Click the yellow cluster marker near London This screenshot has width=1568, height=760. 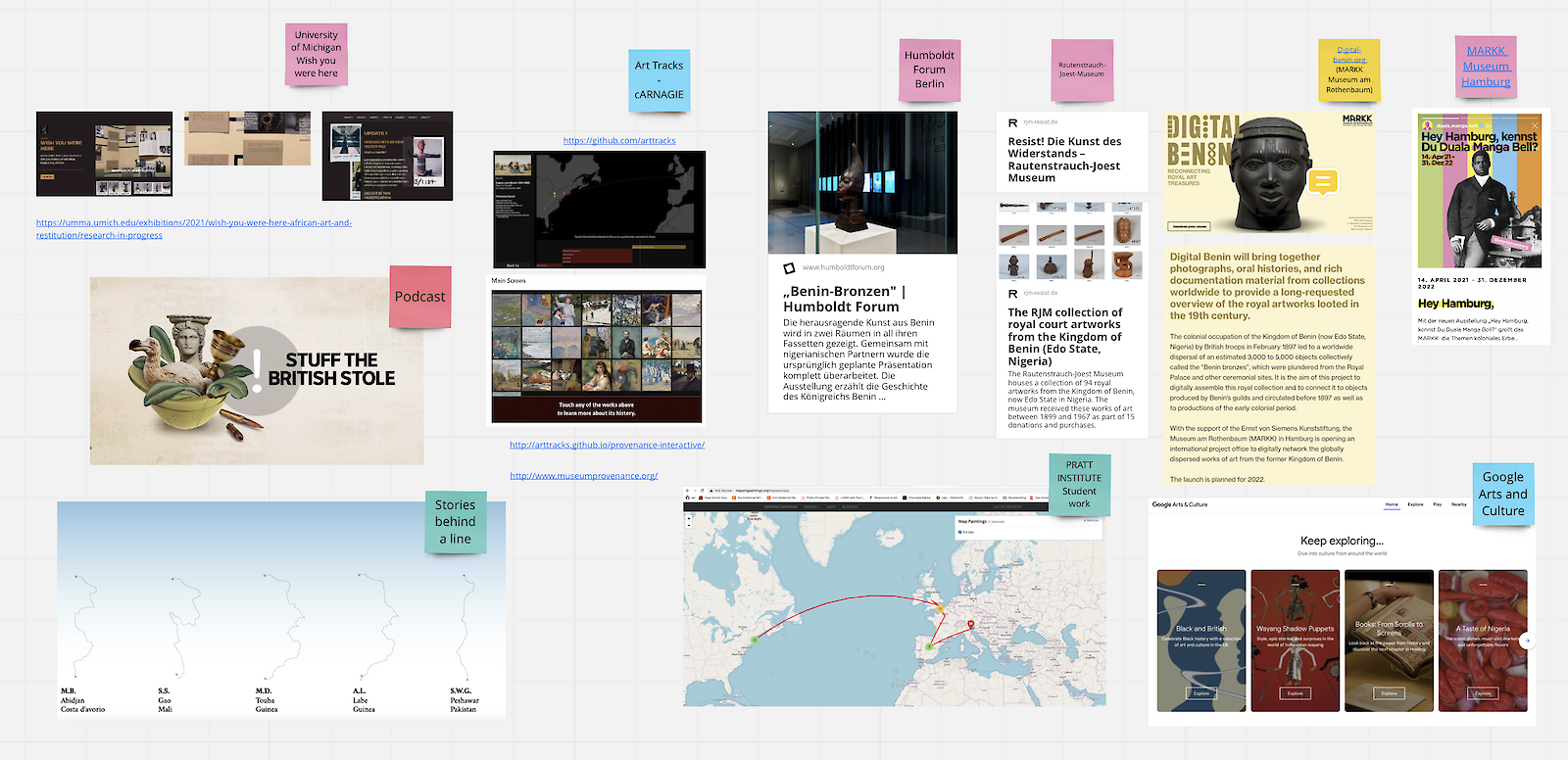(940, 609)
